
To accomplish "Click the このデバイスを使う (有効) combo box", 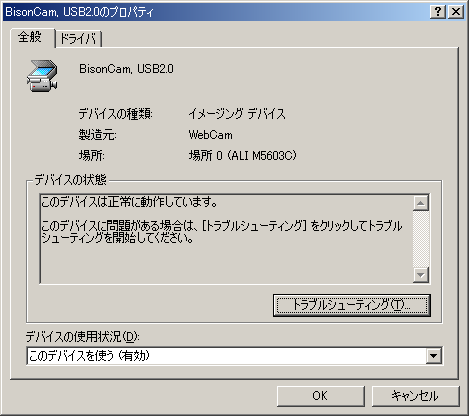I will click(234, 356).
